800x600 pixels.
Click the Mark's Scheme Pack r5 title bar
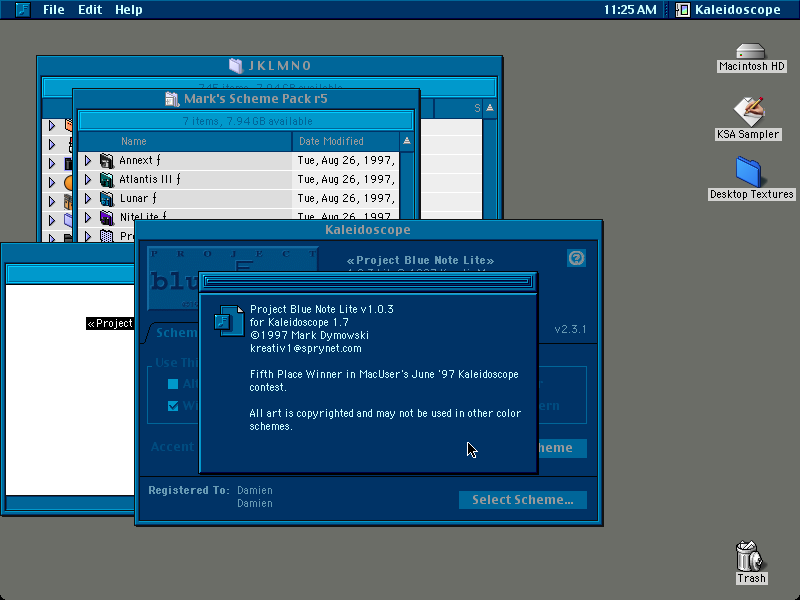246,98
